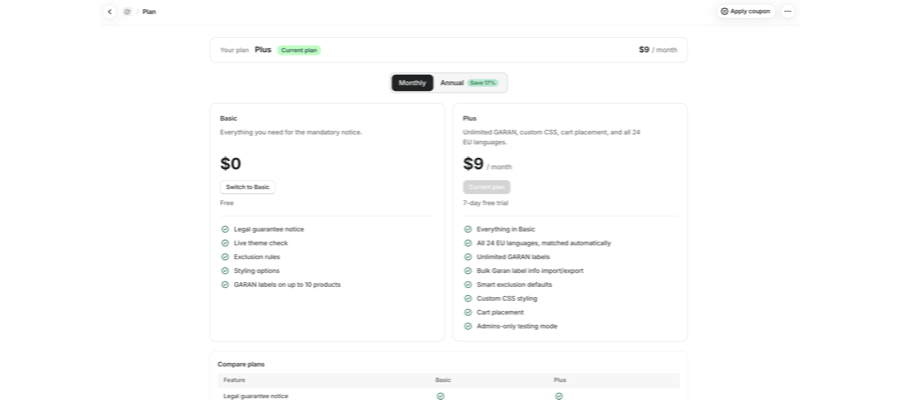Click Smart exclusion defaults feature text
900x400 pixels.
(514, 285)
